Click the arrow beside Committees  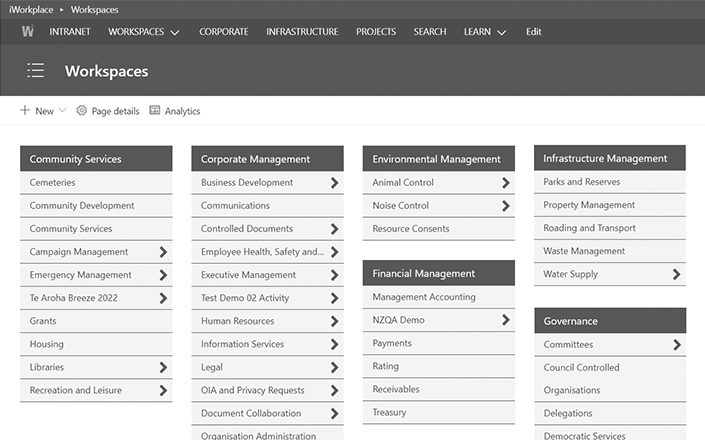pyautogui.click(x=676, y=344)
